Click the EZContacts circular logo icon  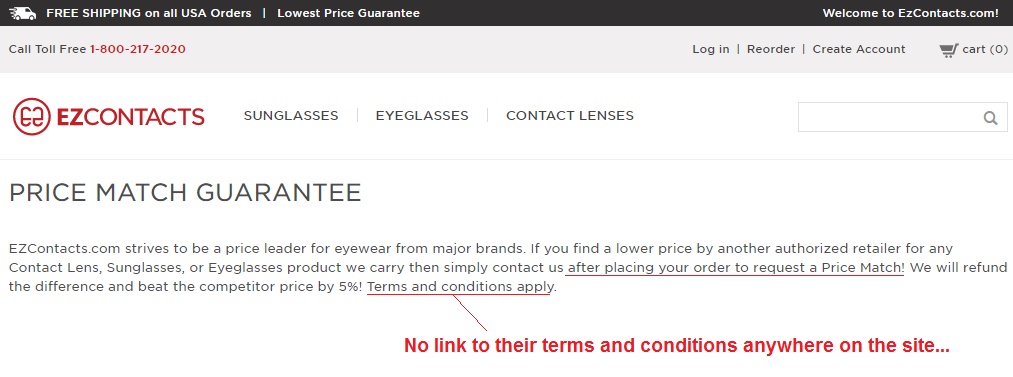pyautogui.click(x=32, y=117)
